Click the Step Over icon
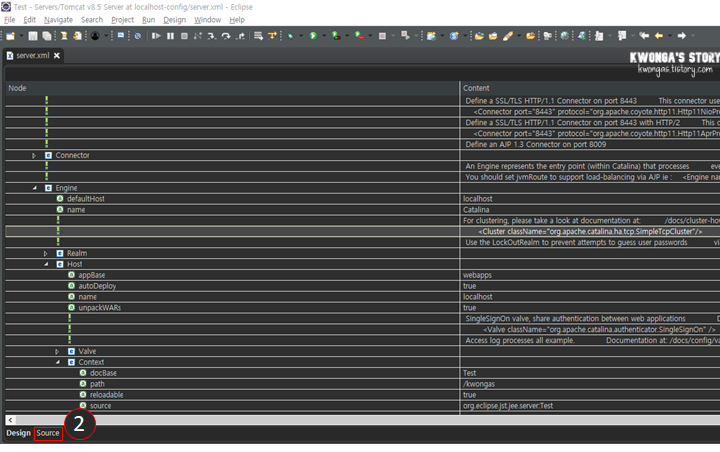The image size is (720, 452). 226,36
